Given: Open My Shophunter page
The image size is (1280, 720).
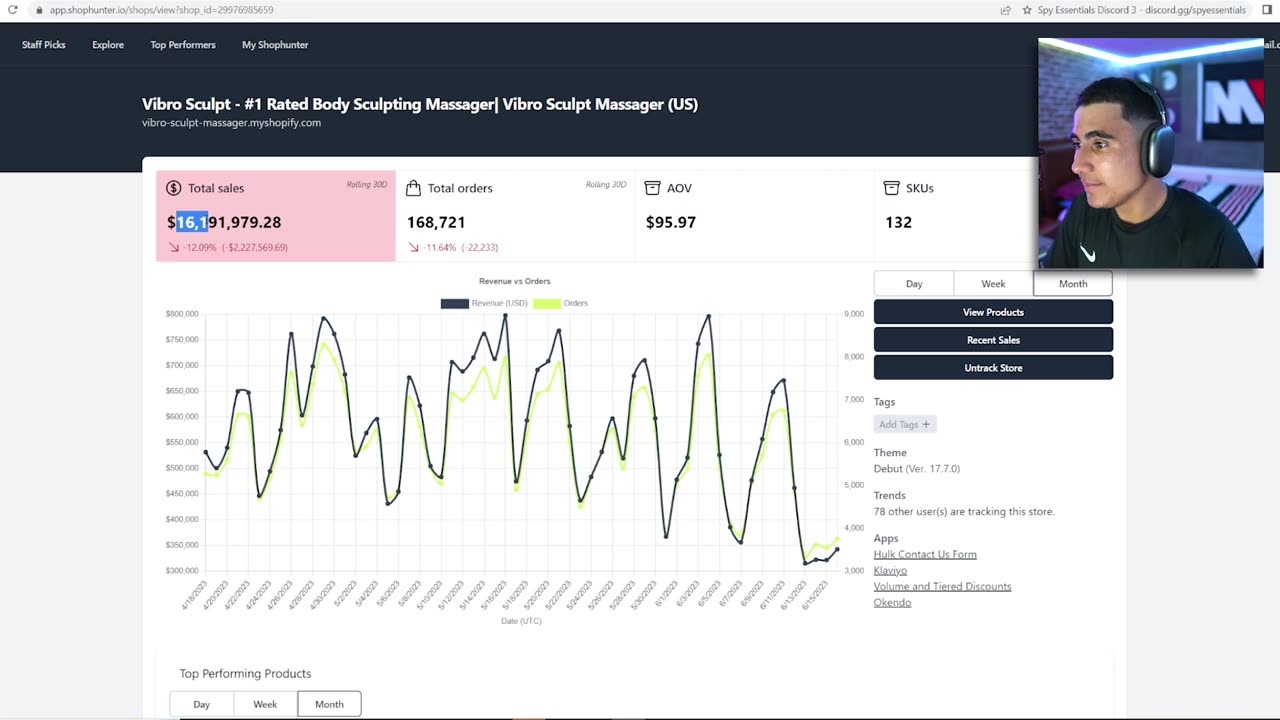Looking at the screenshot, I should pyautogui.click(x=275, y=45).
